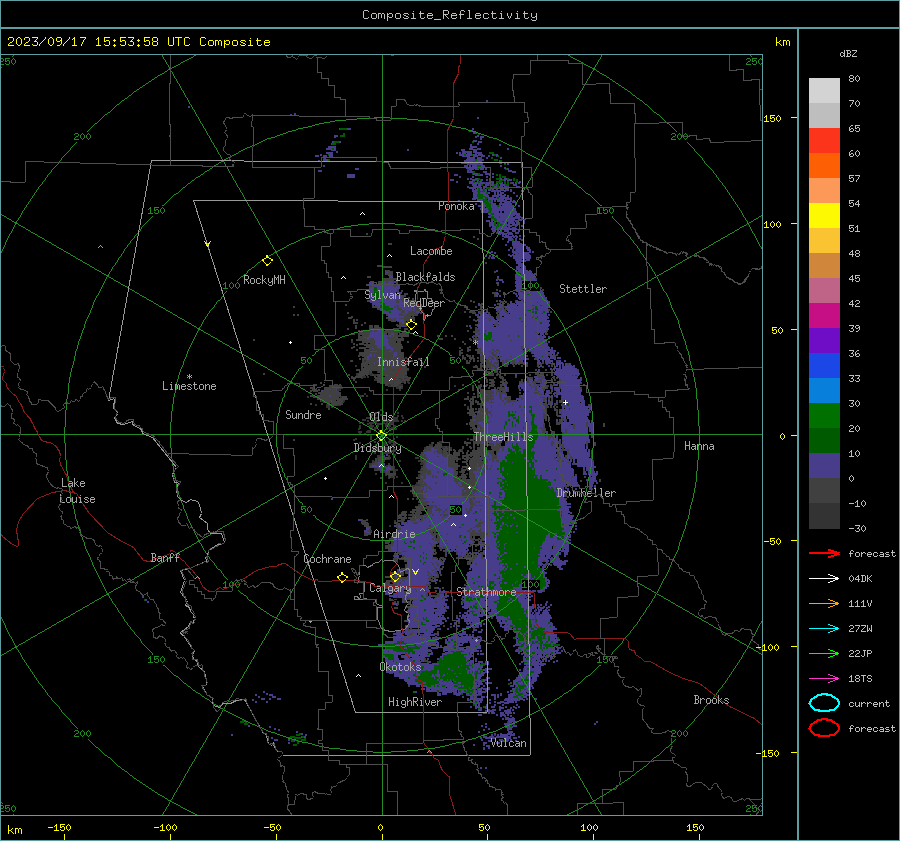
Task: Select the 30 dBZ blue color swatch
Action: 824,390
